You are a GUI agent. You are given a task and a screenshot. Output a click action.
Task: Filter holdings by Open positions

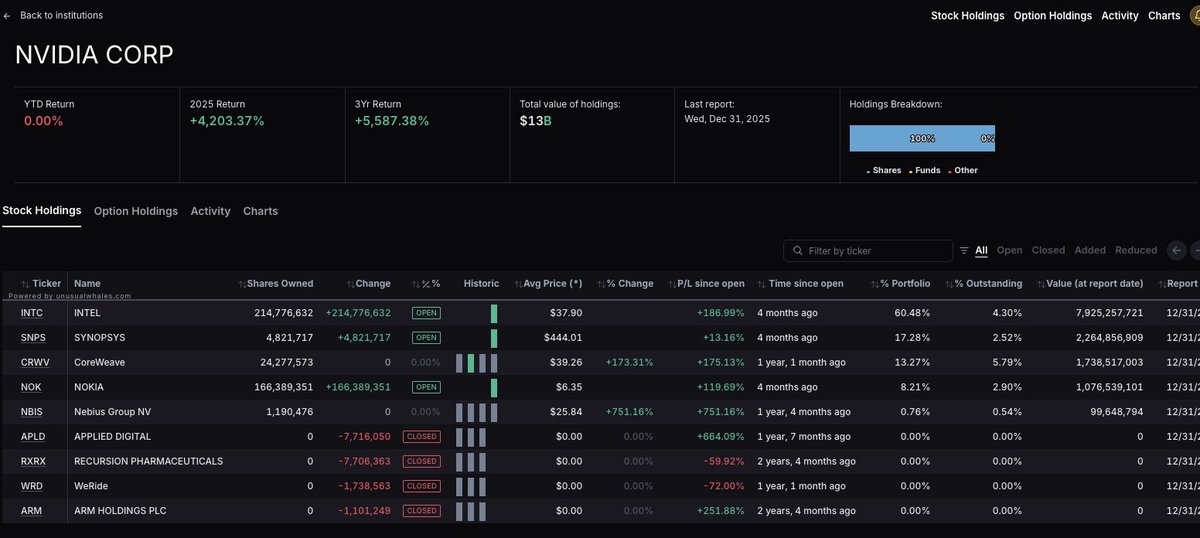(x=1009, y=251)
